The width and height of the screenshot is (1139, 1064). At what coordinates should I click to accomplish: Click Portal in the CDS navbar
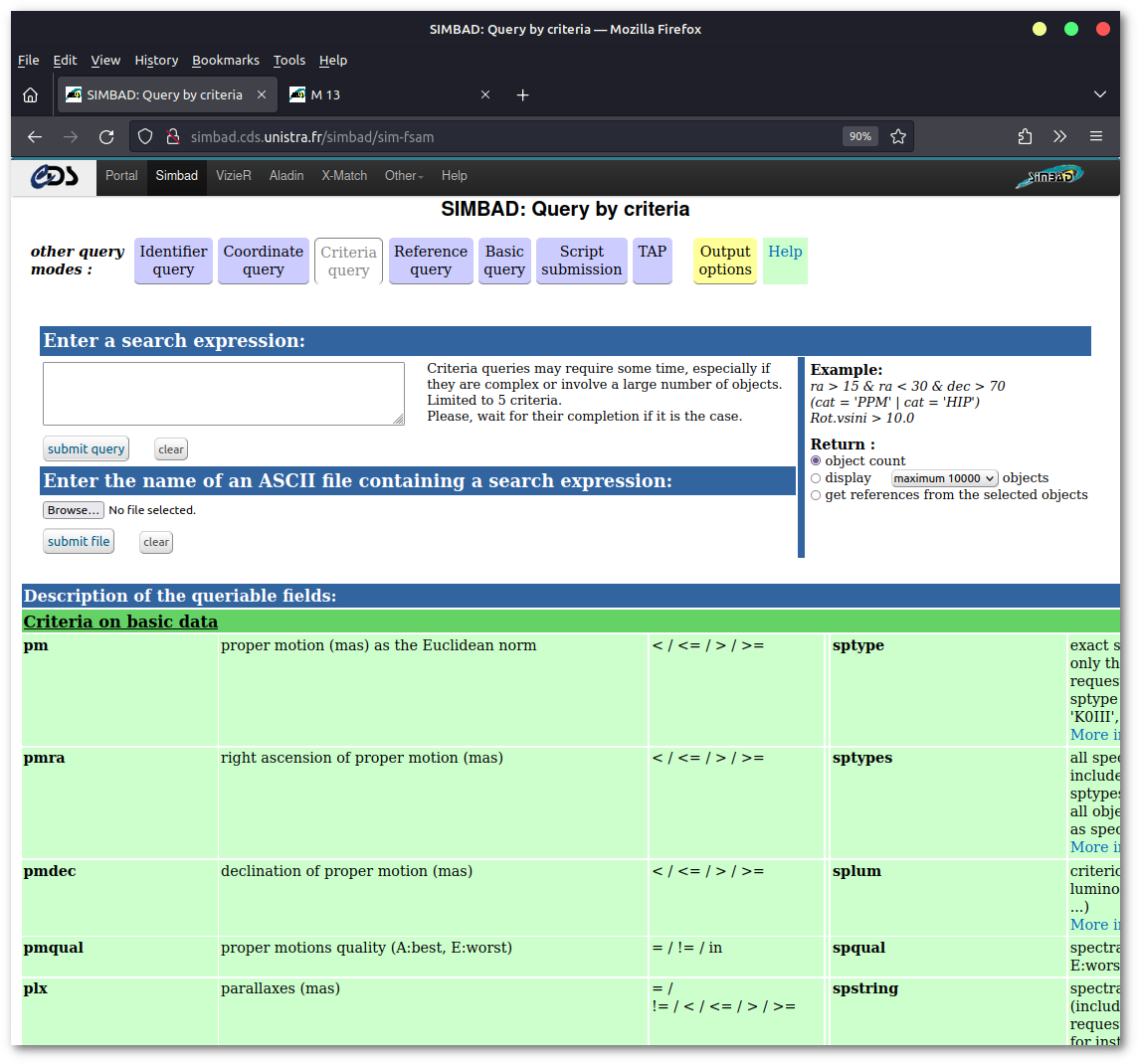coord(121,176)
